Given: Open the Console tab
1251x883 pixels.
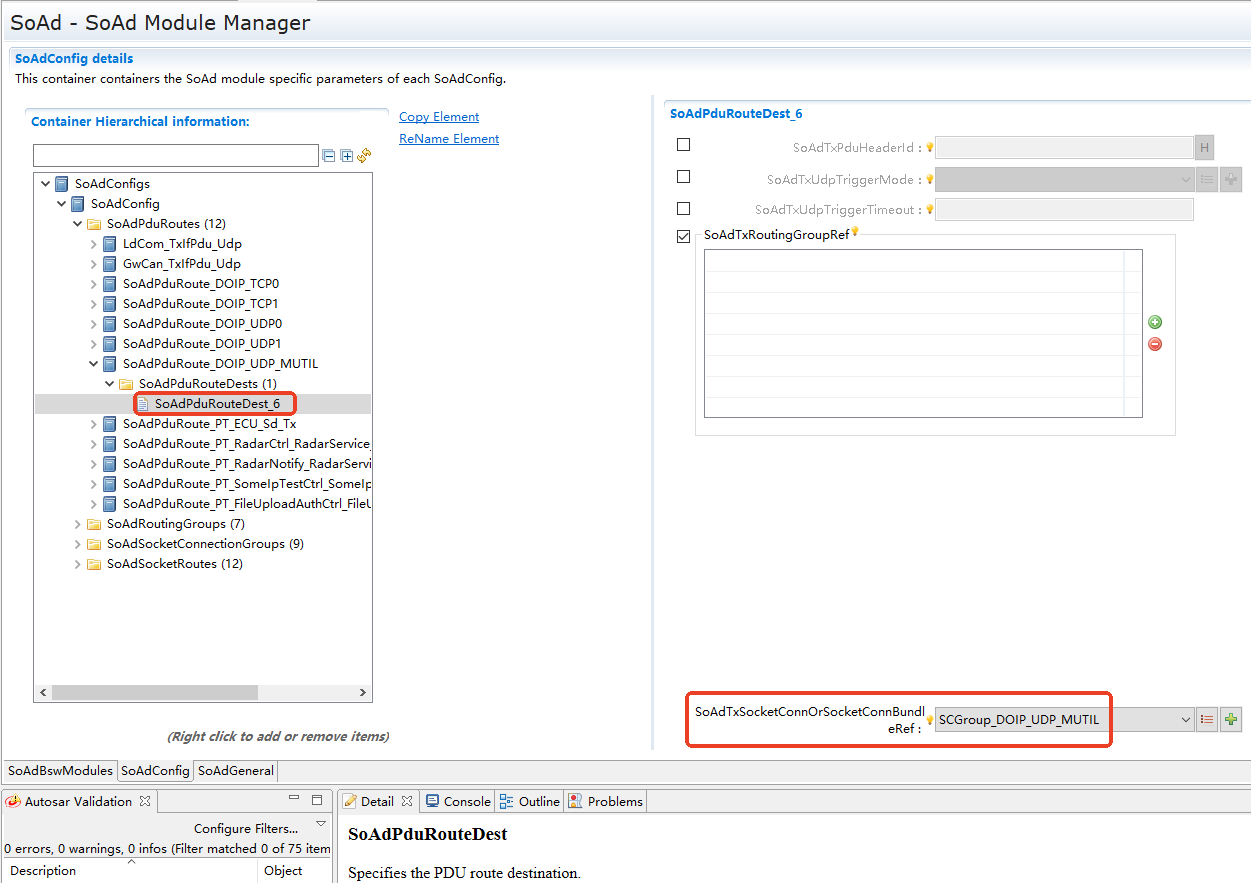Looking at the screenshot, I should click(459, 801).
